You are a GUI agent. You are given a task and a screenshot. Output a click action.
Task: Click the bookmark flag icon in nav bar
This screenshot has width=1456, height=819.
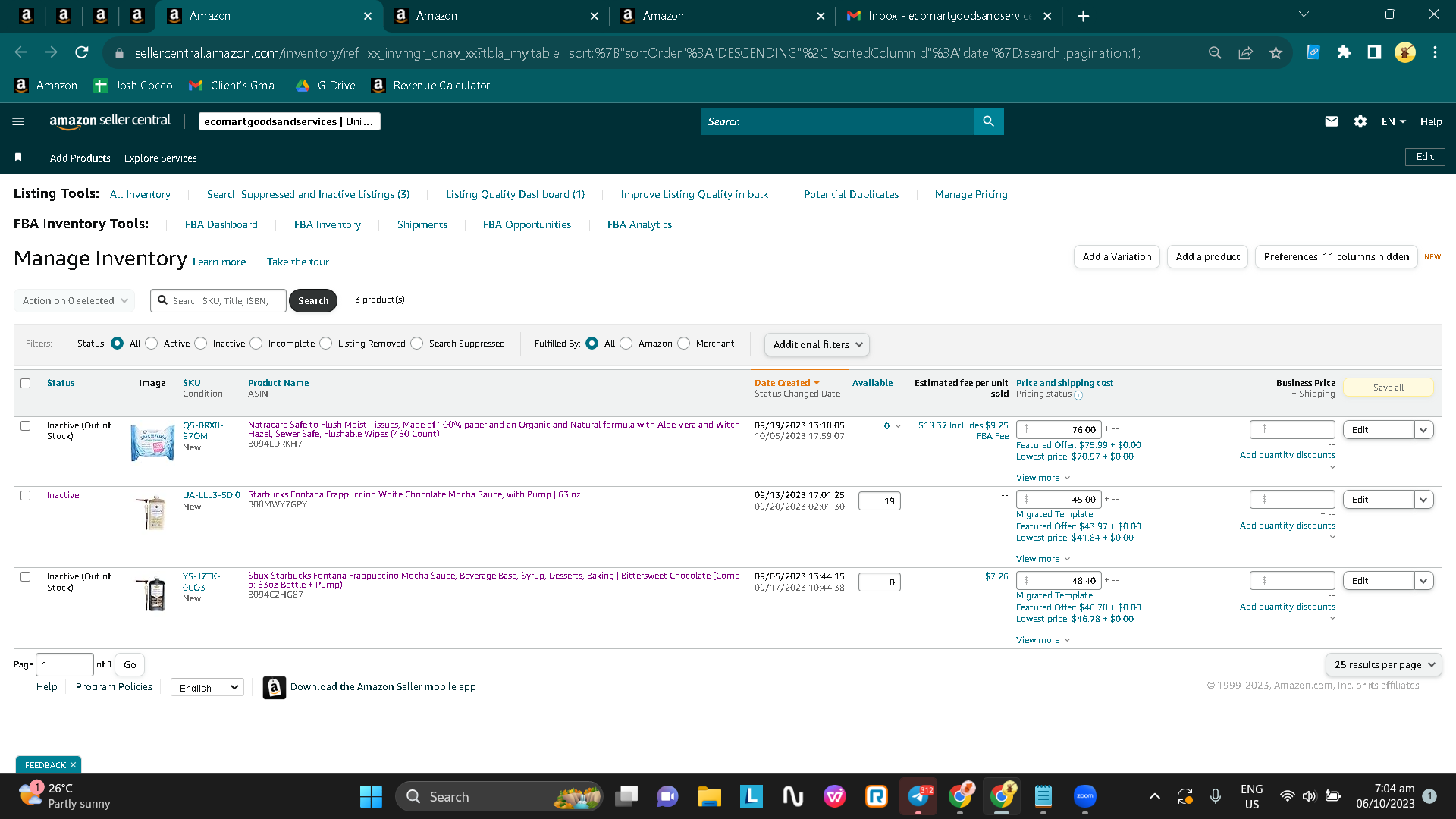pyautogui.click(x=18, y=157)
